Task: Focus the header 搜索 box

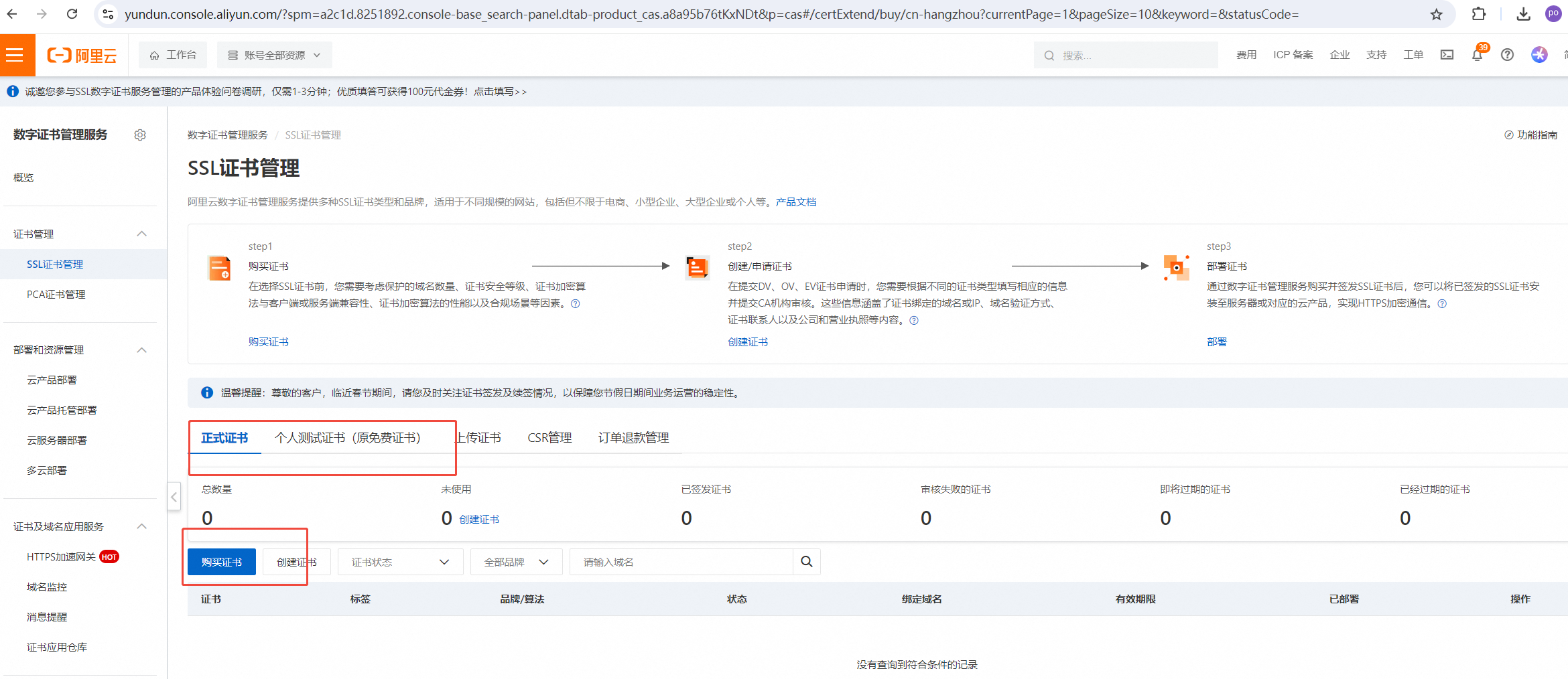Action: click(1126, 55)
